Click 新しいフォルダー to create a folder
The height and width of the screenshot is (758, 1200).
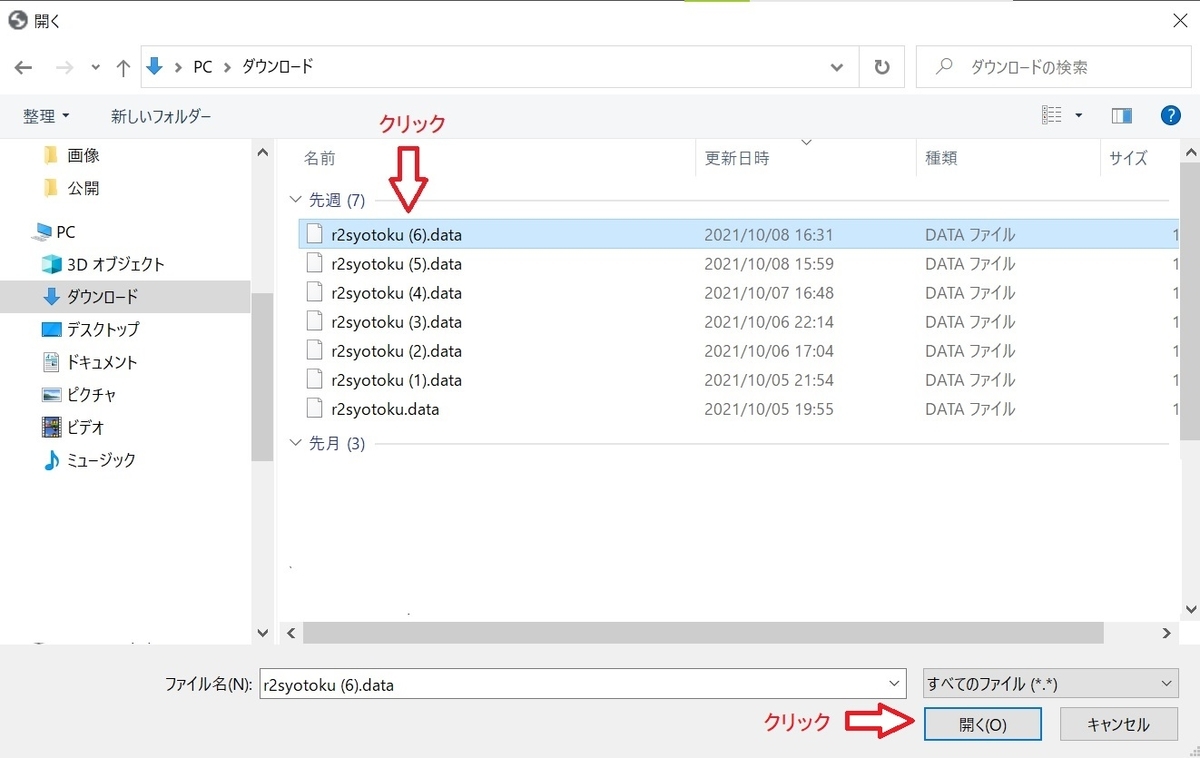(x=161, y=115)
